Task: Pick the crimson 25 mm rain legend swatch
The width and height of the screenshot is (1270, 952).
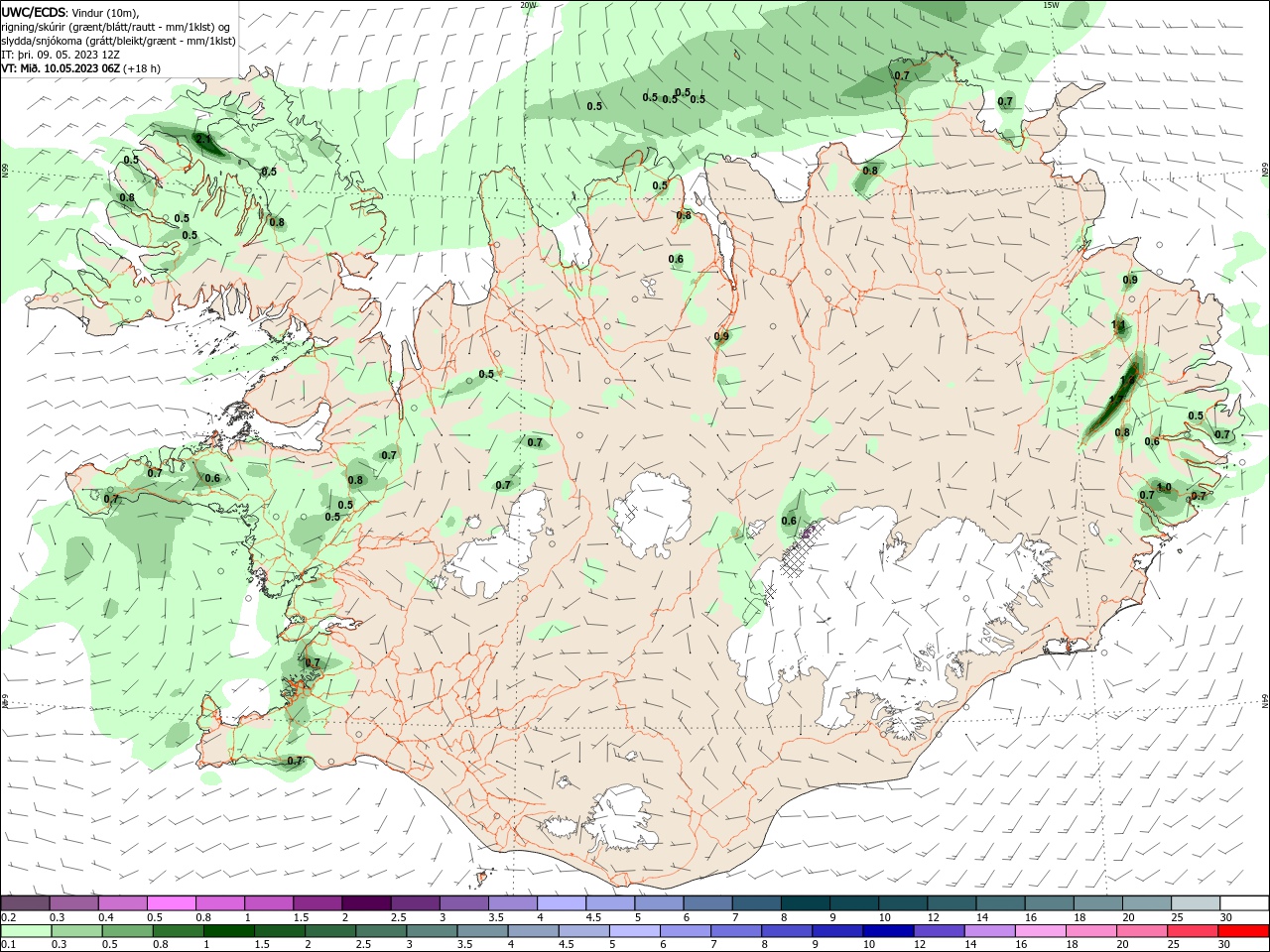Action: click(1194, 931)
